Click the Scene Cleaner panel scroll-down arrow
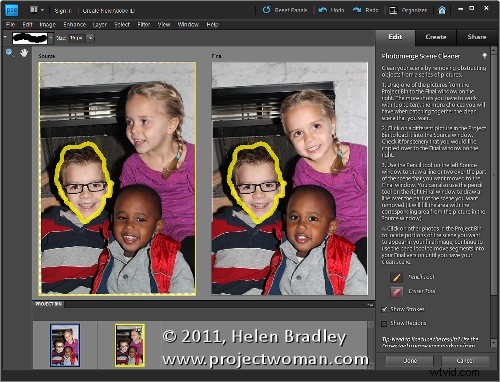 tap(494, 342)
